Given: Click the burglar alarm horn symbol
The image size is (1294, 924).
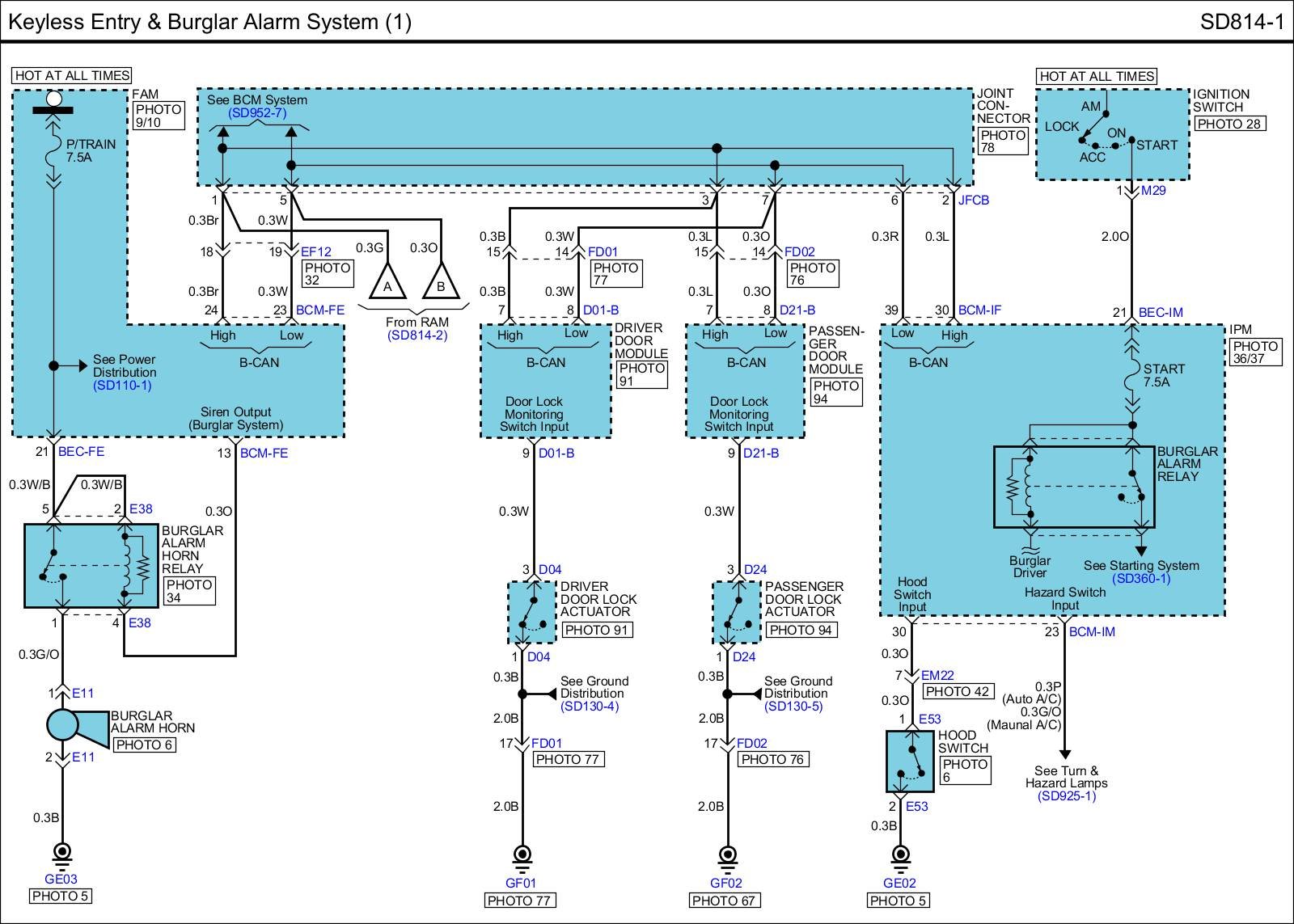Looking at the screenshot, I should coord(74,725).
